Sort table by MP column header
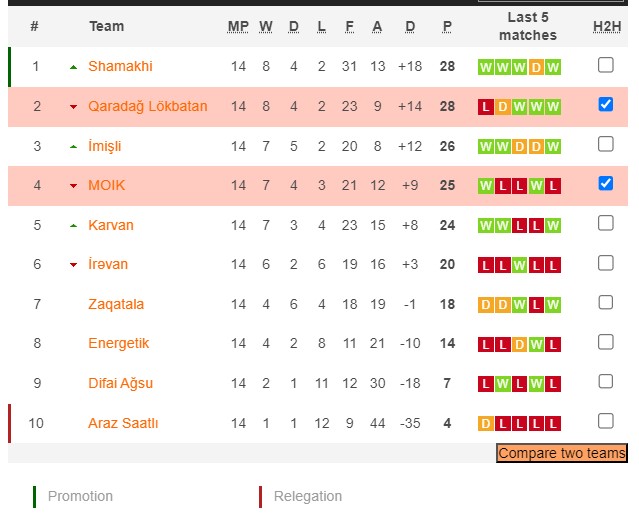This screenshot has height=519, width=639. pos(238,26)
